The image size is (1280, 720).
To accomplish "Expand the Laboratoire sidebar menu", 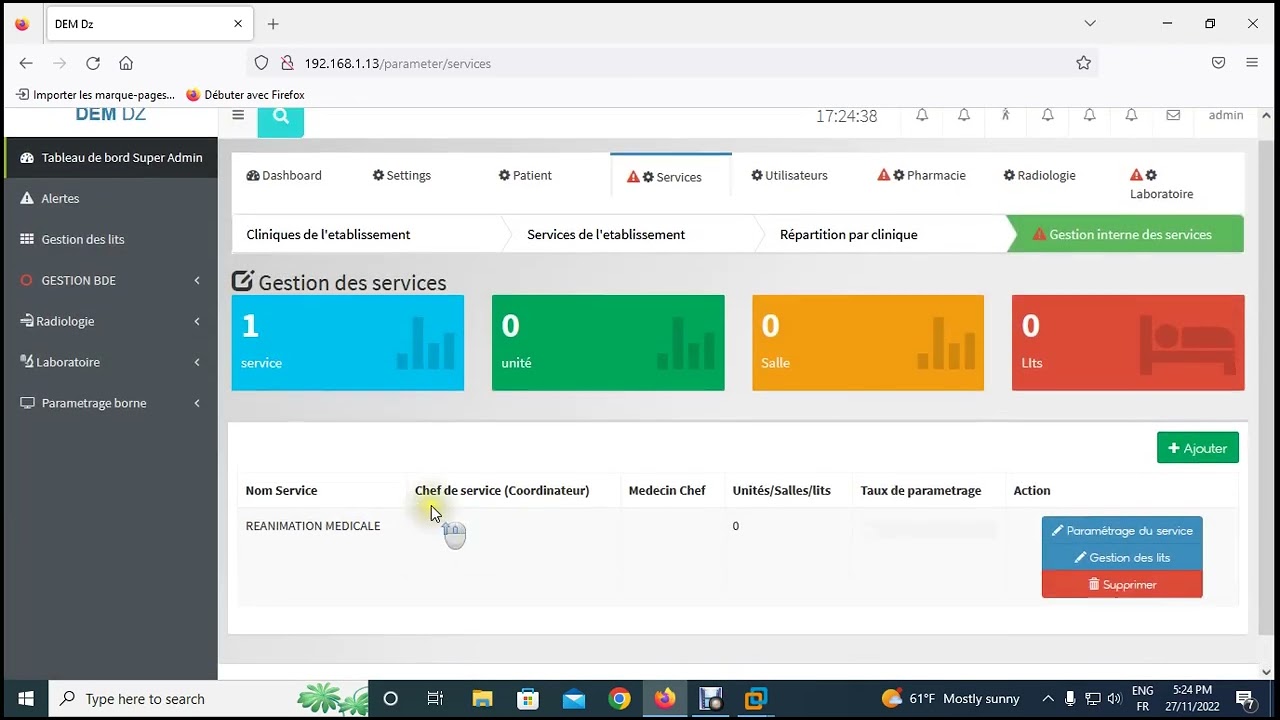I will [111, 362].
